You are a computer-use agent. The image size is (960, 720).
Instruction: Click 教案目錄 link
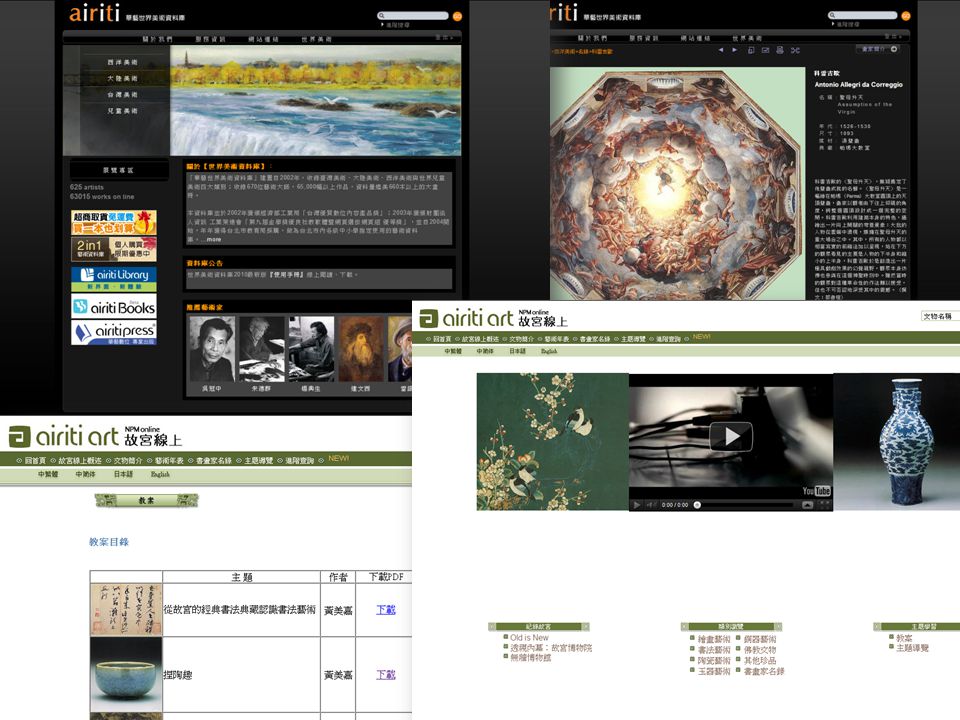[109, 542]
